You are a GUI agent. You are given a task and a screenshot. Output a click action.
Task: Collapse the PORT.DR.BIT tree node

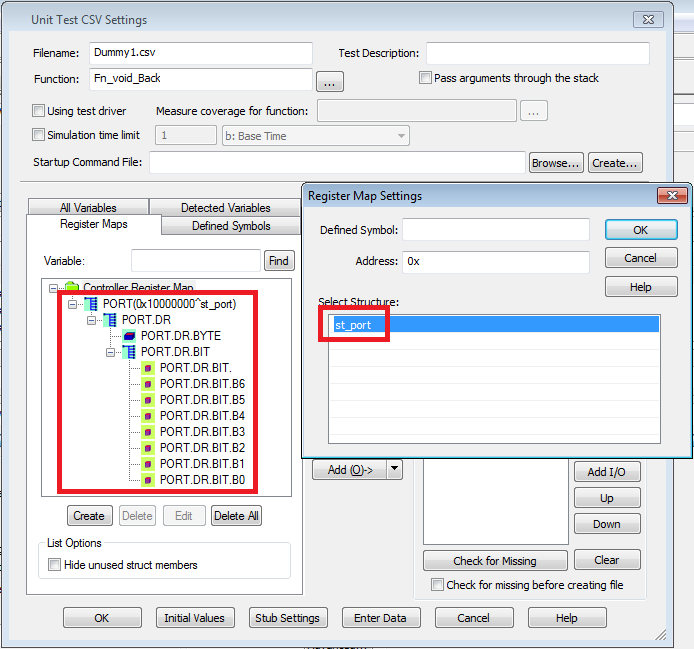pyautogui.click(x=110, y=352)
